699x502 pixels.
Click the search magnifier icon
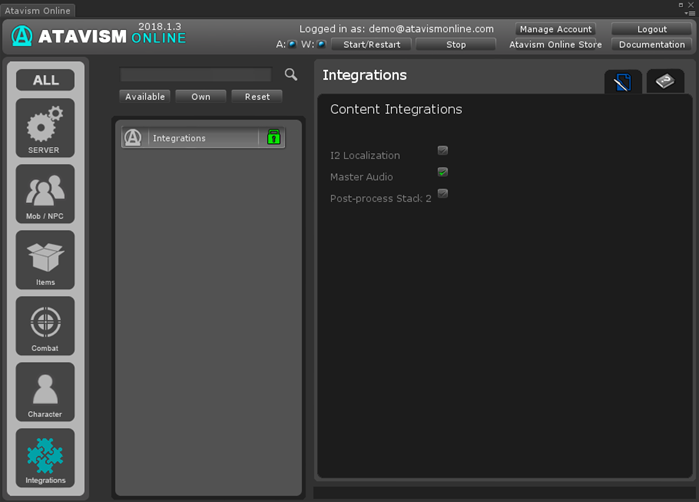click(x=291, y=75)
